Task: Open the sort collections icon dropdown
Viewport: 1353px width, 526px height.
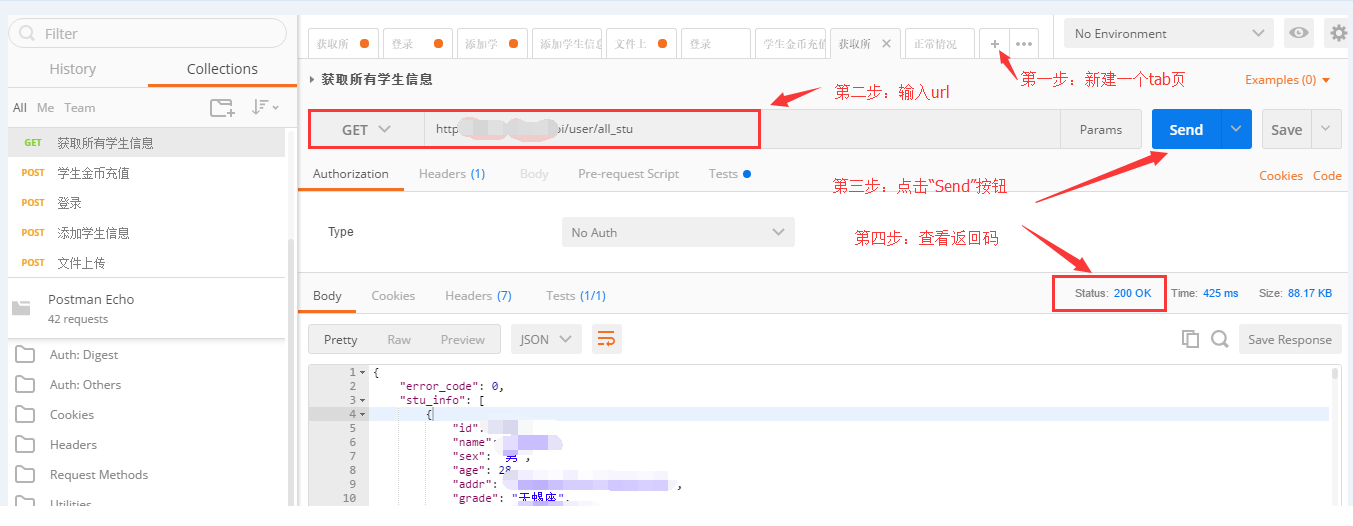Action: pyautogui.click(x=265, y=108)
